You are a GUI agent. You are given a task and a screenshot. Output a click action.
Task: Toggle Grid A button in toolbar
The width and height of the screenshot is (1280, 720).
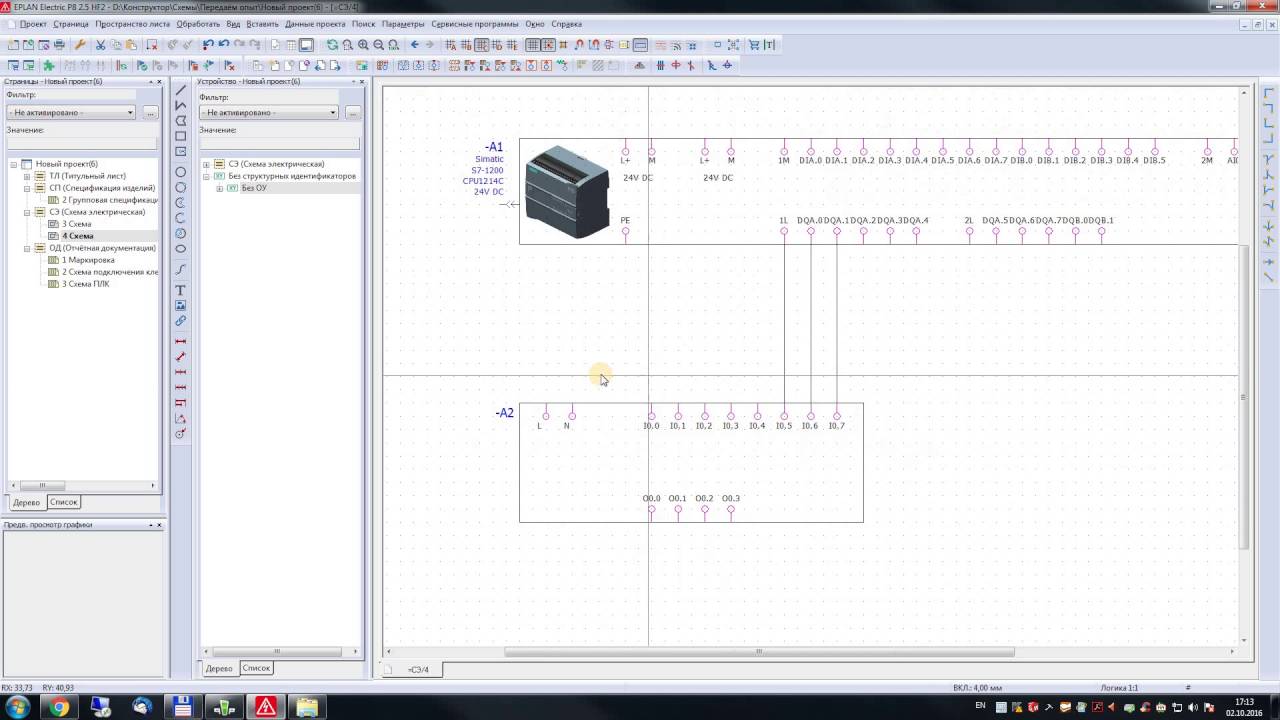click(x=451, y=45)
